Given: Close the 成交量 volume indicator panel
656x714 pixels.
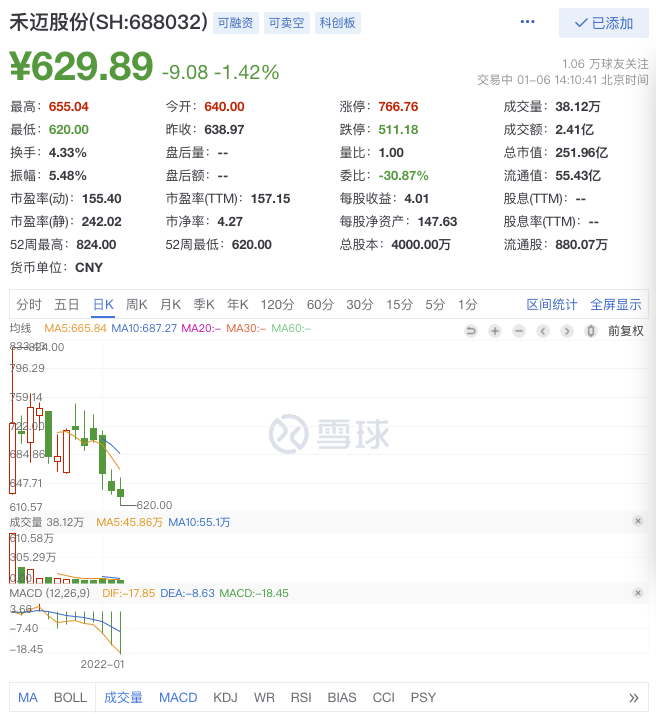Looking at the screenshot, I should click(638, 521).
